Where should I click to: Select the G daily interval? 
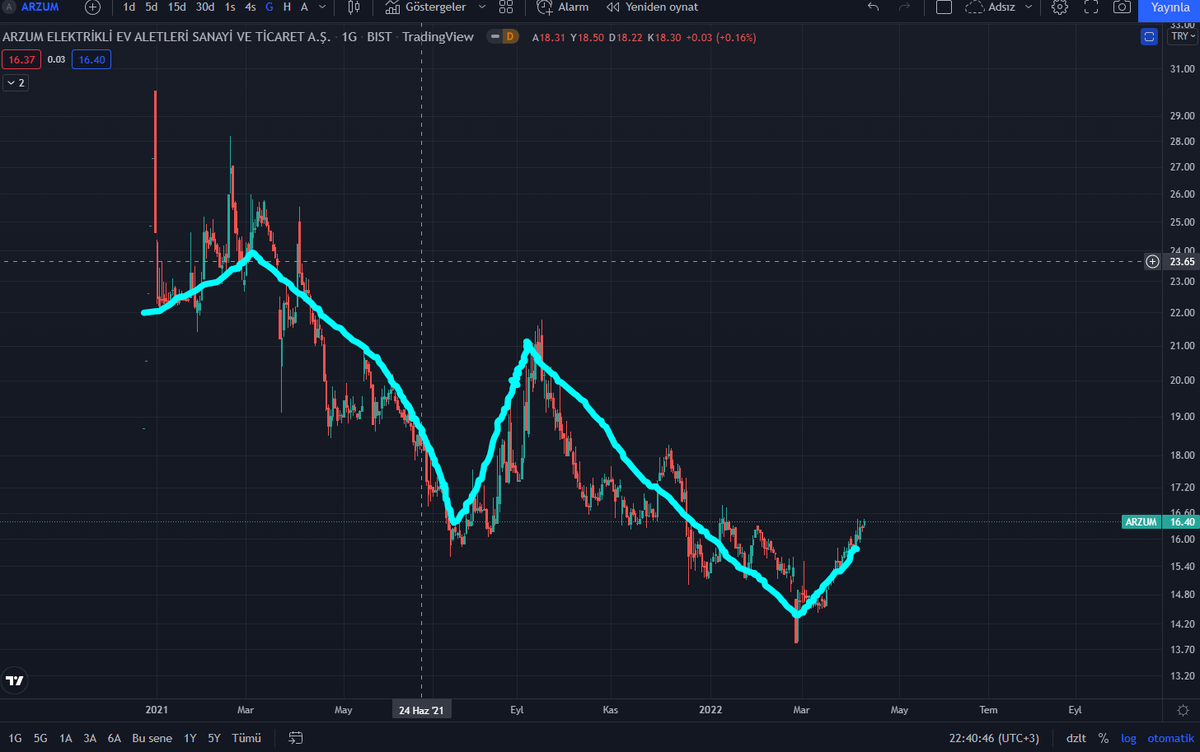(269, 7)
